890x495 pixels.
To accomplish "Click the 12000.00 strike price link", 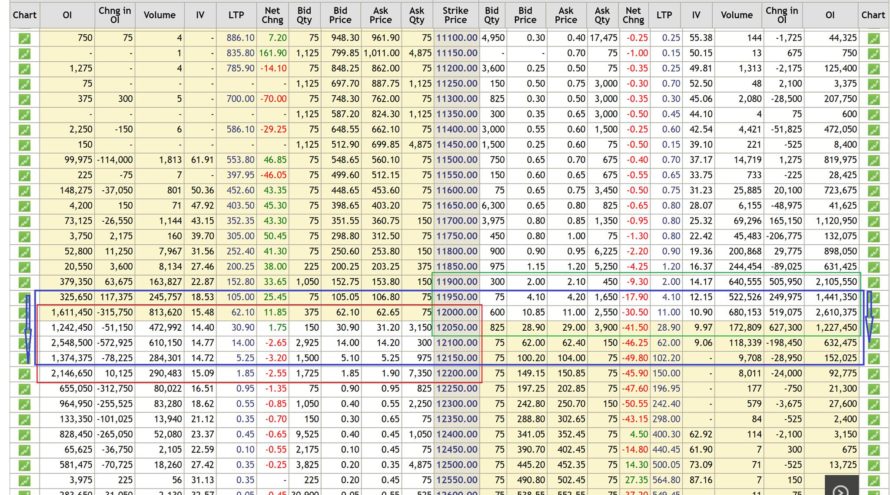I will 456,312.
